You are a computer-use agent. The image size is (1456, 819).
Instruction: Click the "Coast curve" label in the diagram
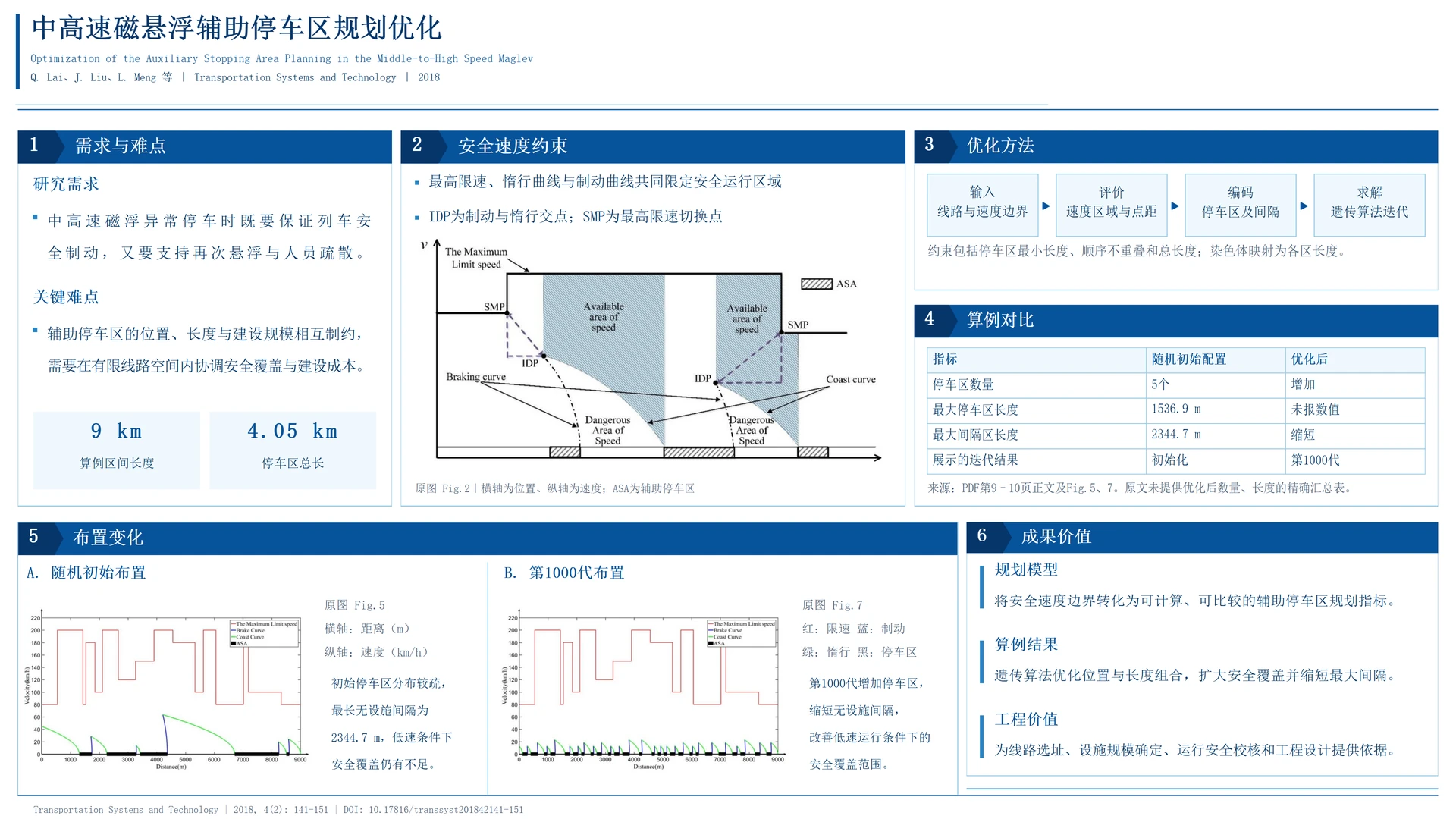pyautogui.click(x=850, y=380)
